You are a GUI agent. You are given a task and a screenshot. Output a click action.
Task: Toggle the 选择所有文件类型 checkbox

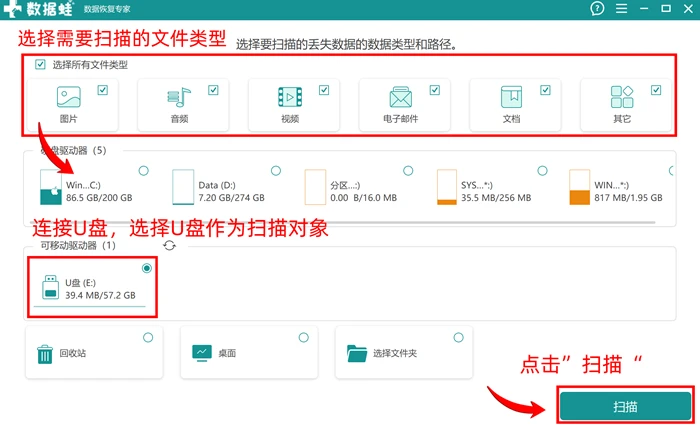tap(40, 65)
